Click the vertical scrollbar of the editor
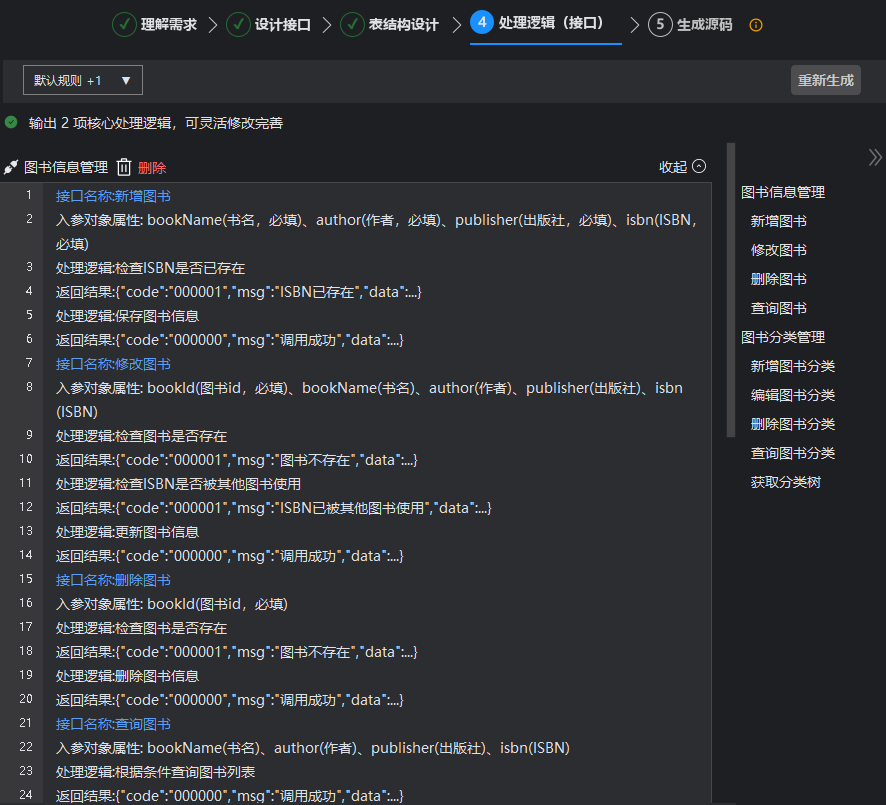 pyautogui.click(x=731, y=290)
